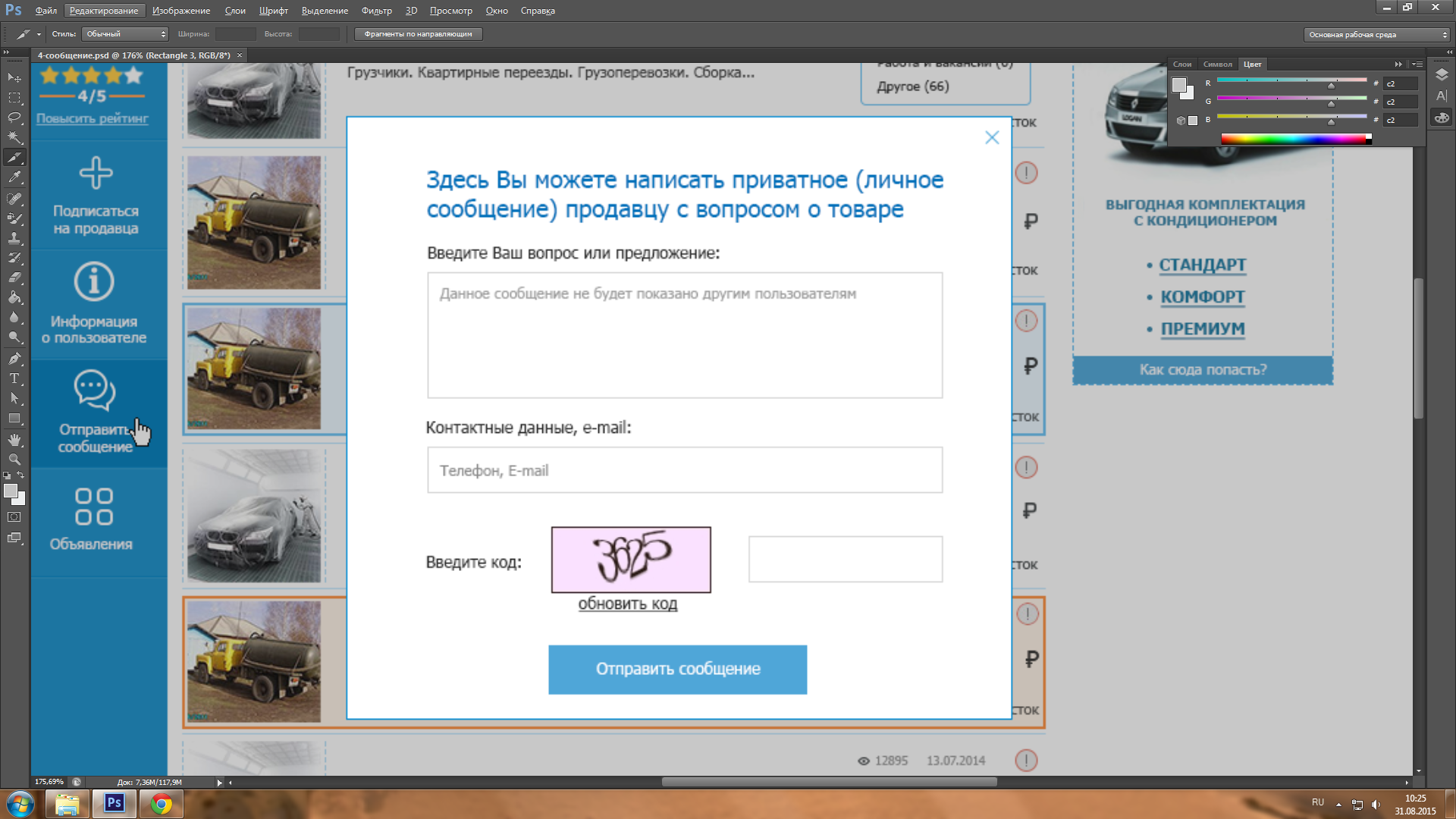Select the Magic Wand tool
The height and width of the screenshot is (819, 1456).
coord(14,137)
